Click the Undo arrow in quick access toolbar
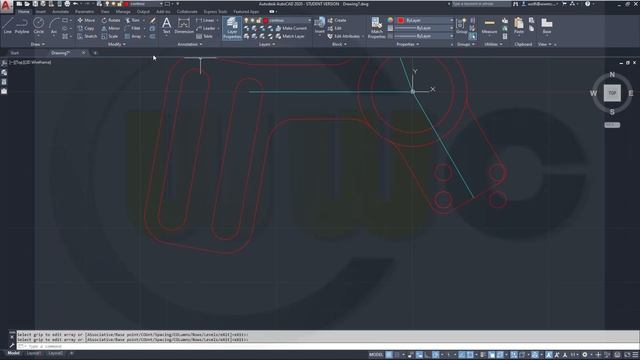Image resolution: width=640 pixels, height=360 pixels. (x=76, y=4)
